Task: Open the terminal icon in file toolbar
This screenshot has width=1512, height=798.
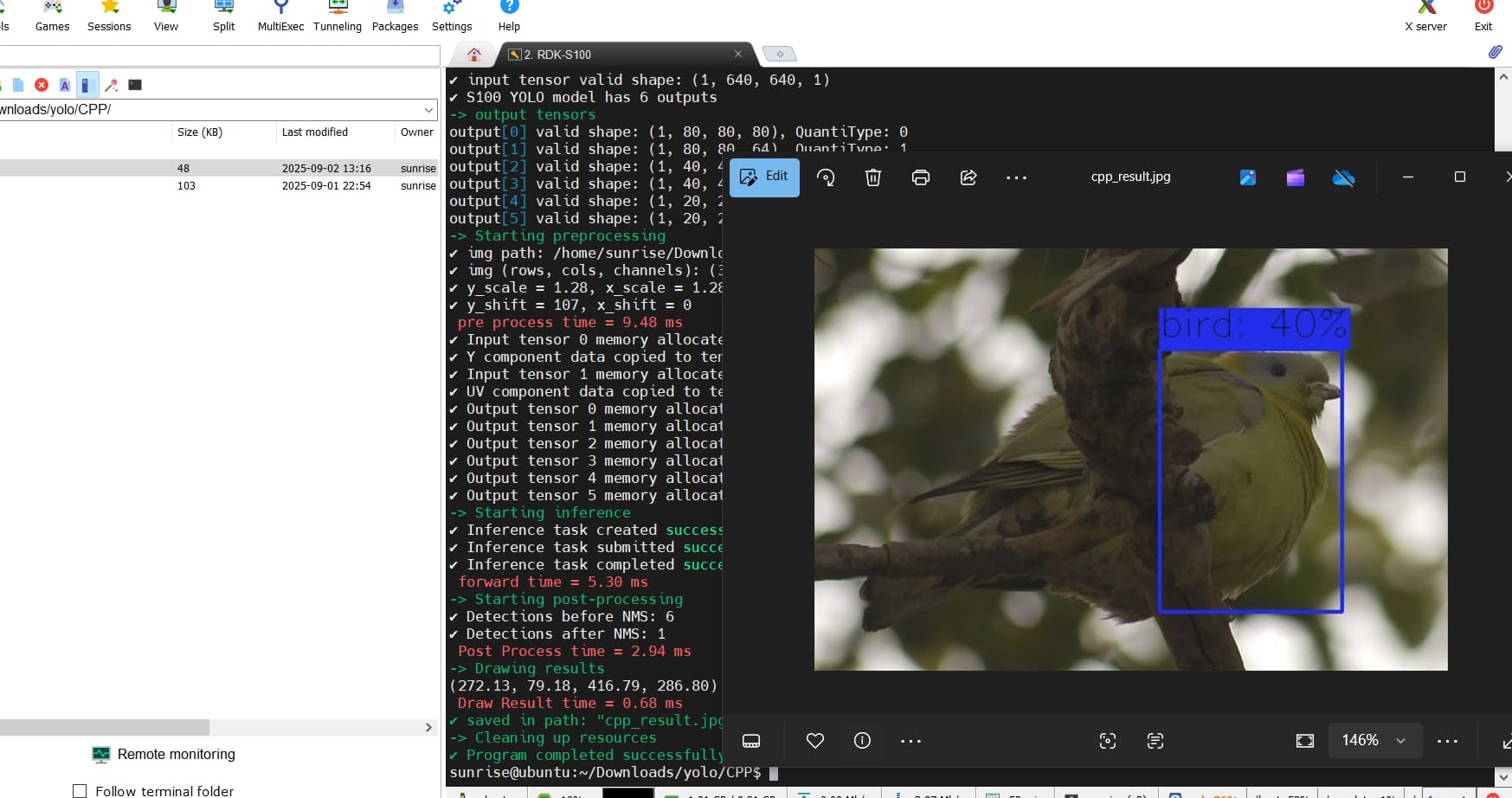Action: click(135, 85)
